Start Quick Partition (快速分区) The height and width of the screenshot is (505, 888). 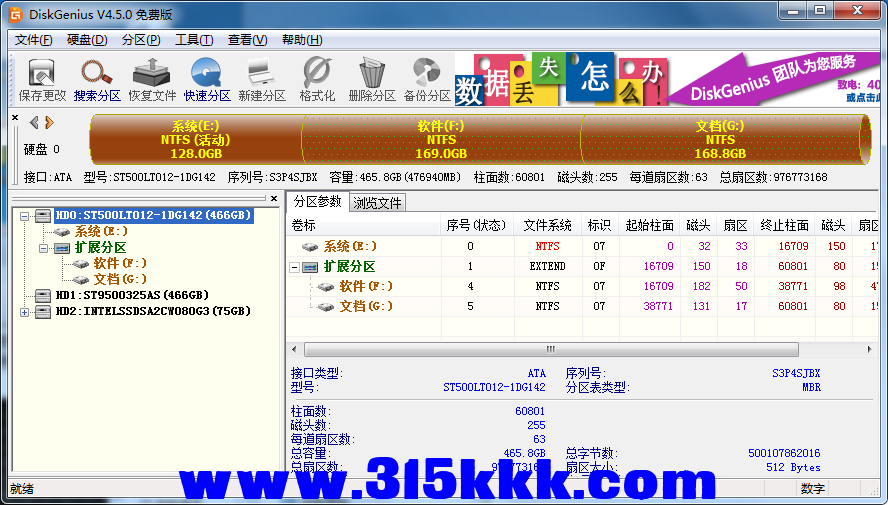(x=207, y=80)
